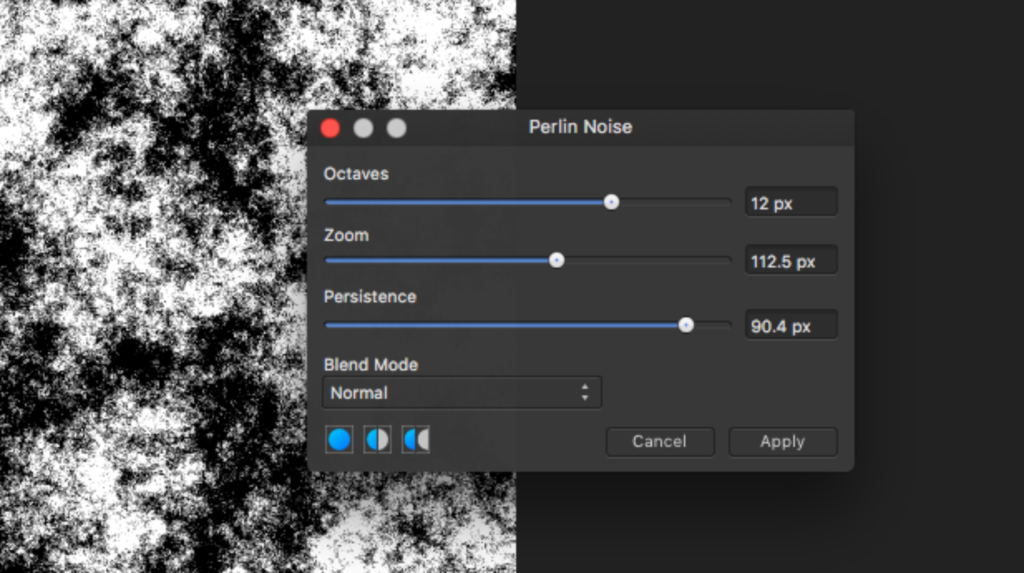This screenshot has height=573, width=1024.
Task: Open the Blend Mode dropdown
Action: (462, 393)
